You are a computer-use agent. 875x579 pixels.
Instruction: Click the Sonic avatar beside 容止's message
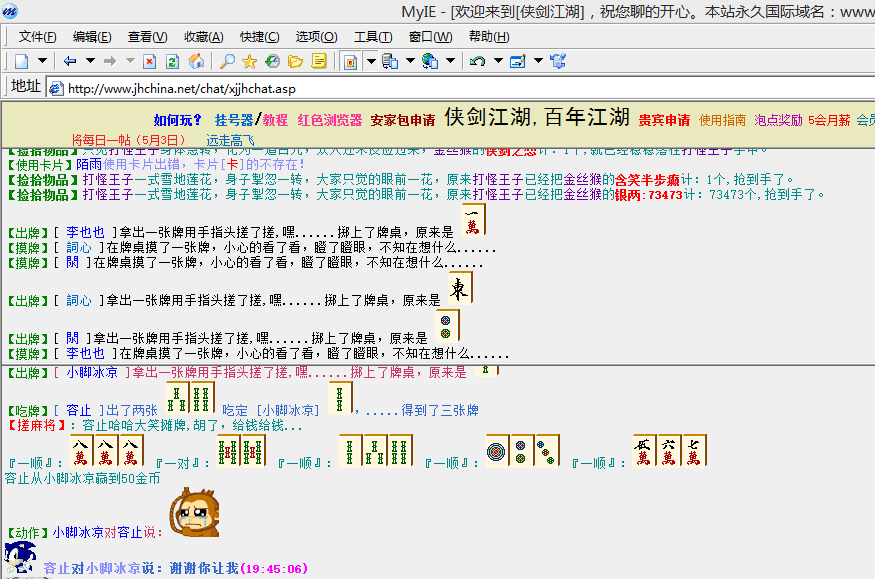pyautogui.click(x=20, y=558)
